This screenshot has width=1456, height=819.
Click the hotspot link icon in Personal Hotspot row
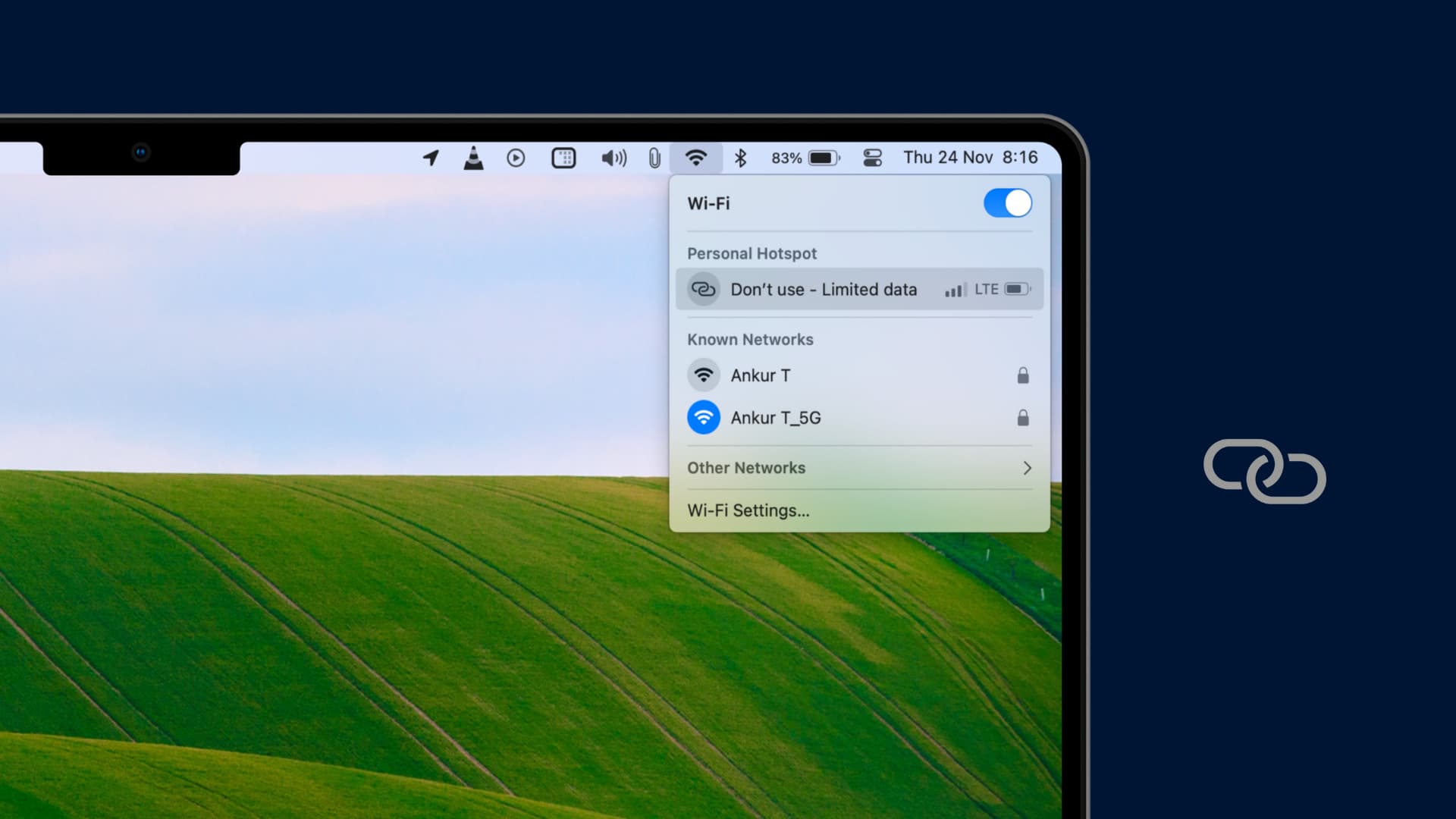[703, 289]
